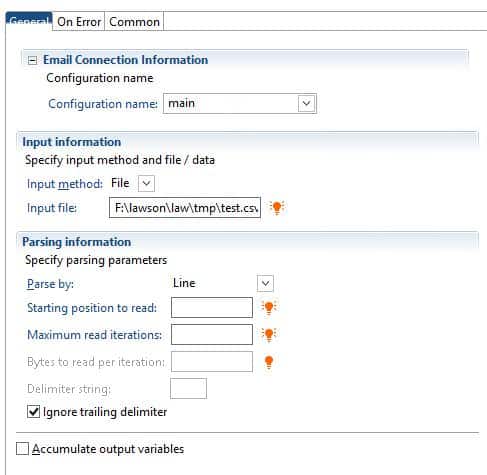The image size is (487, 475).
Task: Uncheck Ignore trailing delimiter checkbox
Action: (33, 412)
